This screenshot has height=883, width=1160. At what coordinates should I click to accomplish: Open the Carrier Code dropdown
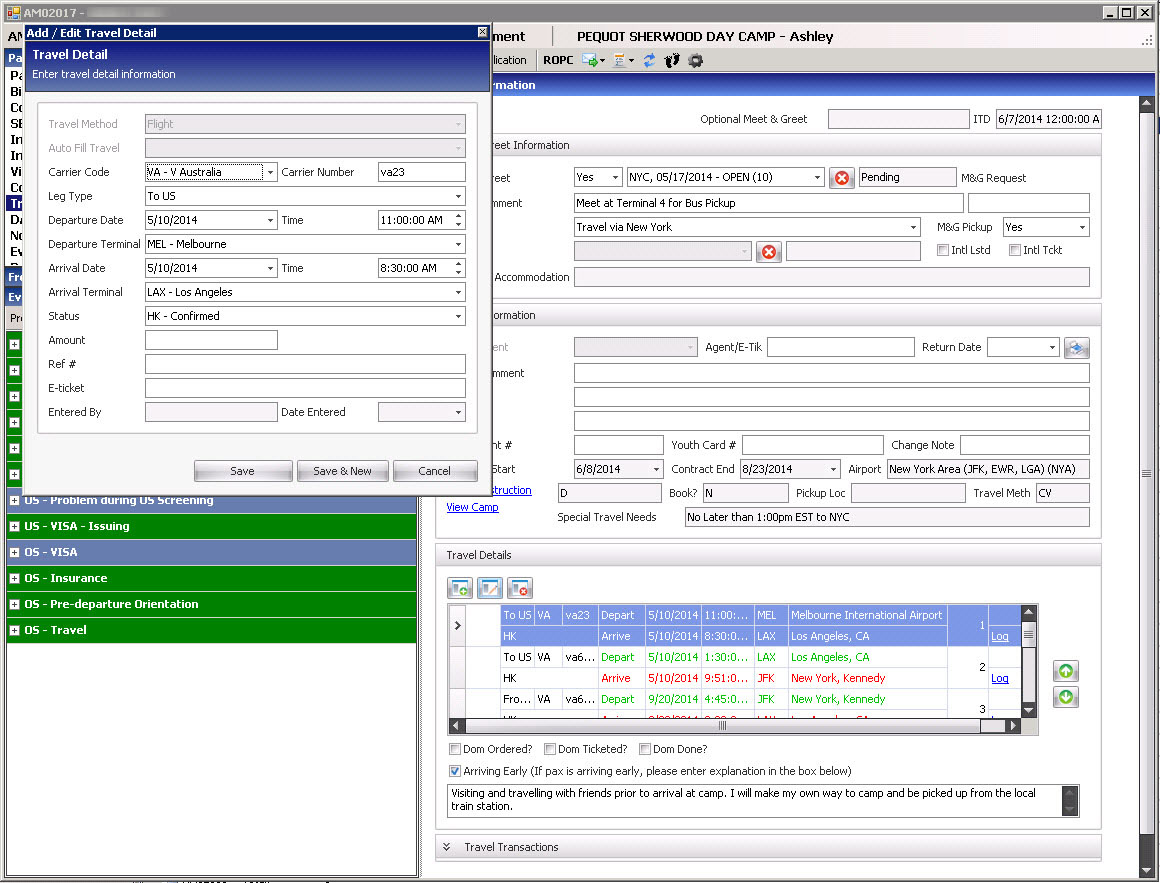[270, 172]
